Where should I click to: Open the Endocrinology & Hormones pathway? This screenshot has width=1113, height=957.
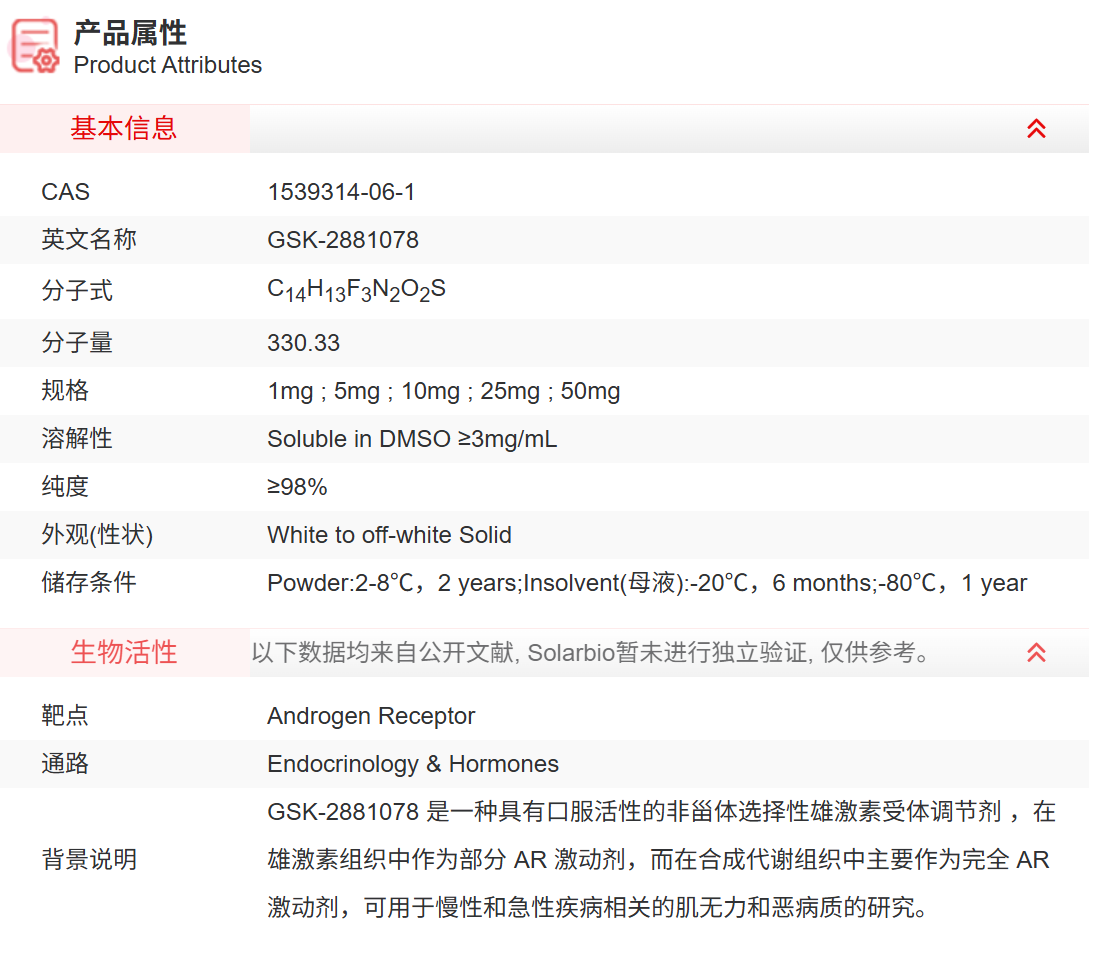[413, 764]
